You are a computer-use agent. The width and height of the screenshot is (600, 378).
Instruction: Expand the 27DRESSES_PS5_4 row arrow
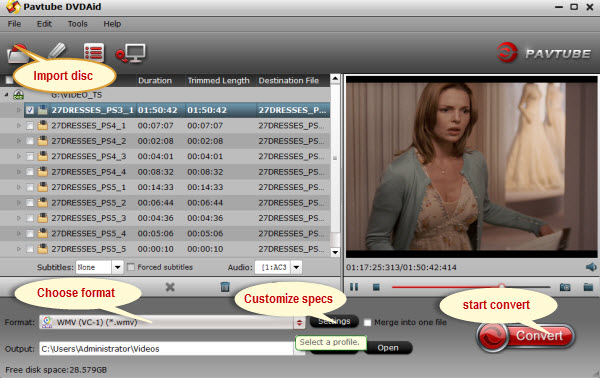[18, 233]
